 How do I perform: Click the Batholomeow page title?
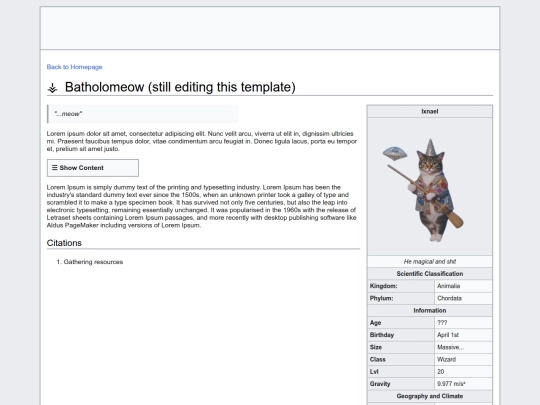(180, 87)
